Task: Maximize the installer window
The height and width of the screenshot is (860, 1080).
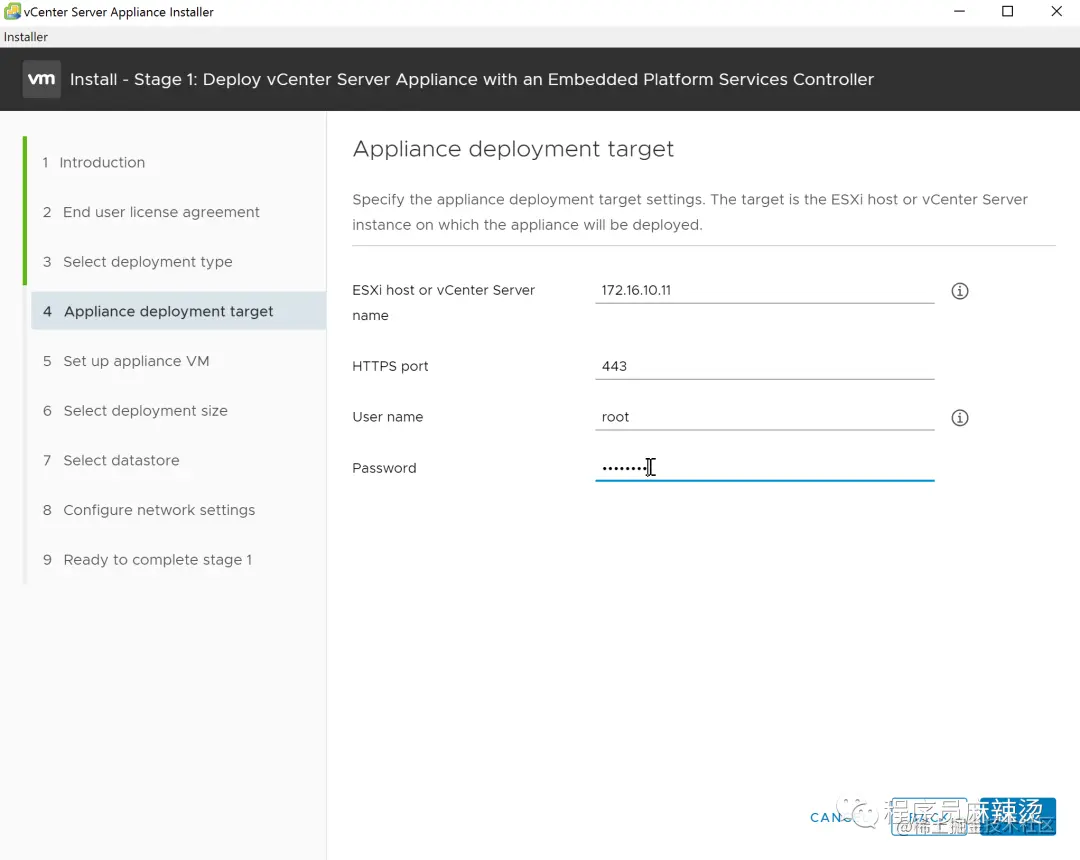Action: (1007, 12)
